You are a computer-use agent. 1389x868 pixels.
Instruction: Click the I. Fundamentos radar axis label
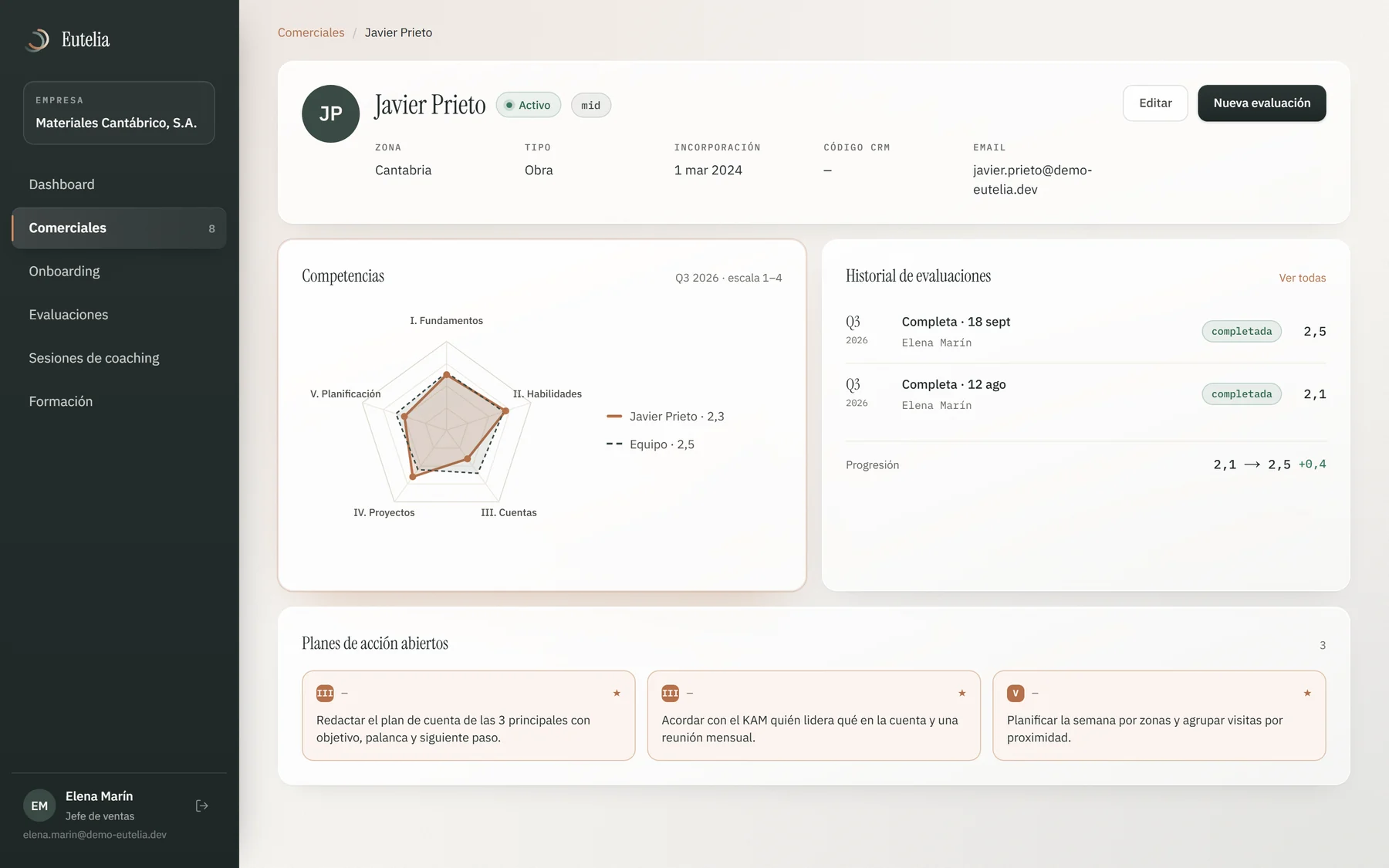(446, 320)
